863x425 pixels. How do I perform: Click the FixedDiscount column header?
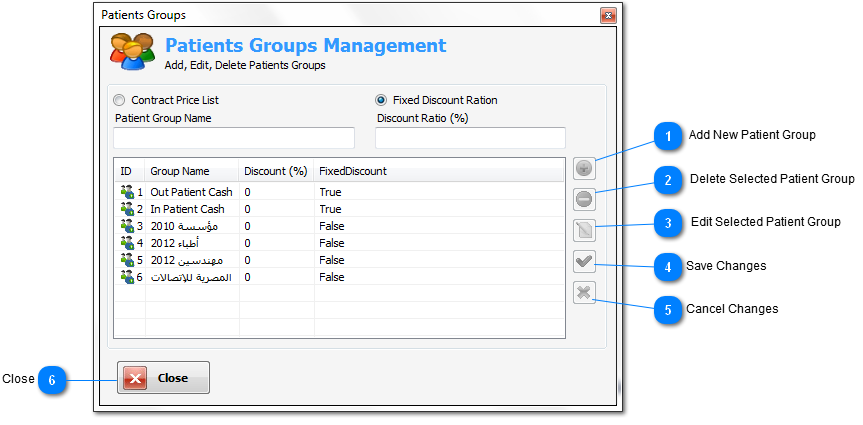352,171
